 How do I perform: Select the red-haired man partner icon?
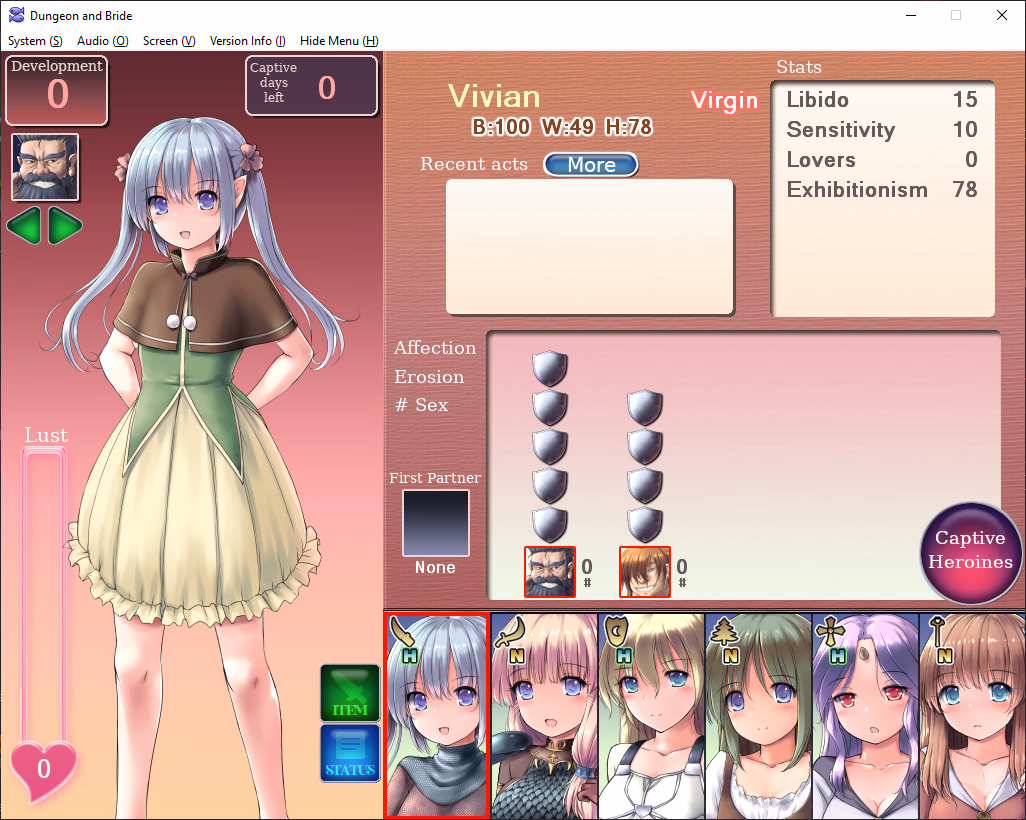pos(645,572)
